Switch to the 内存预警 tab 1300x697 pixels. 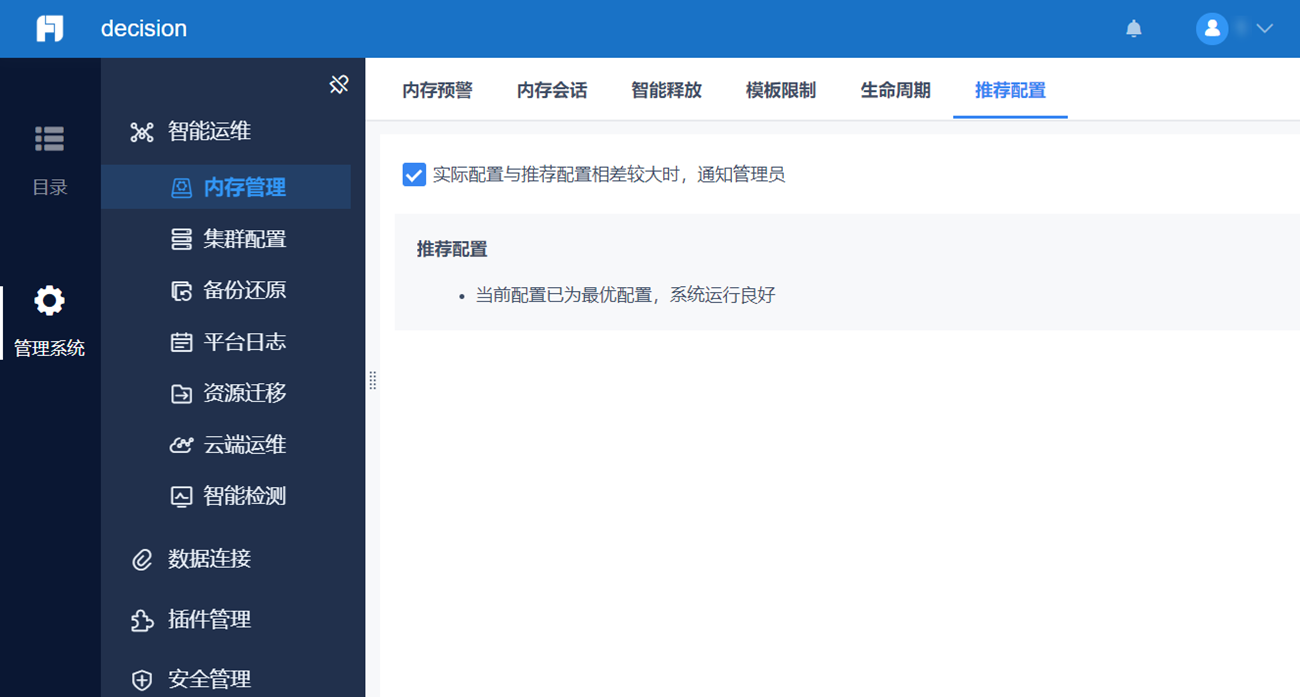coord(437,90)
